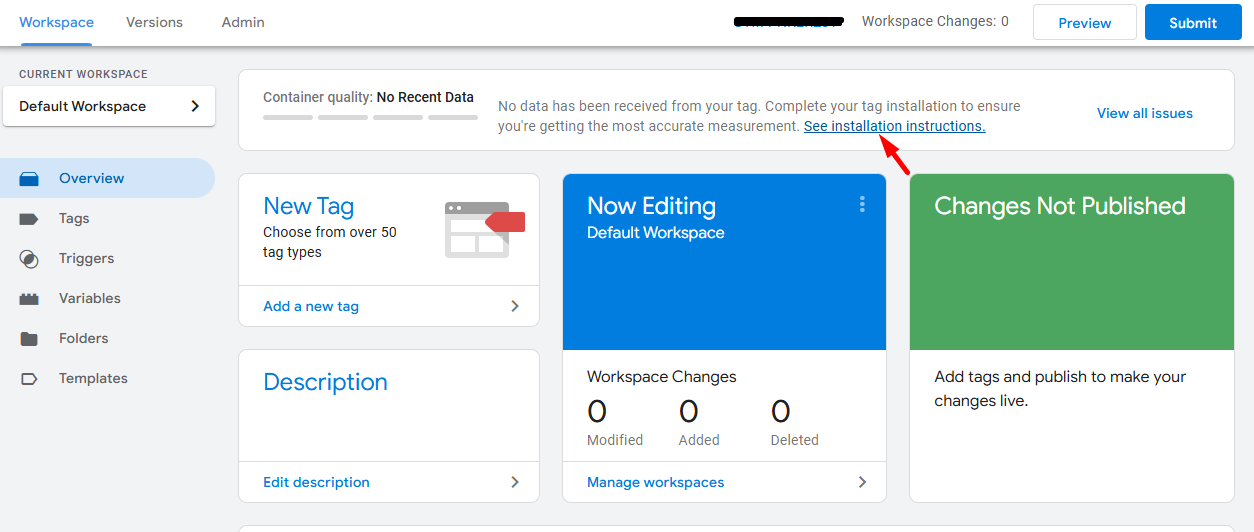Switch to the Workspace tab

tap(56, 22)
